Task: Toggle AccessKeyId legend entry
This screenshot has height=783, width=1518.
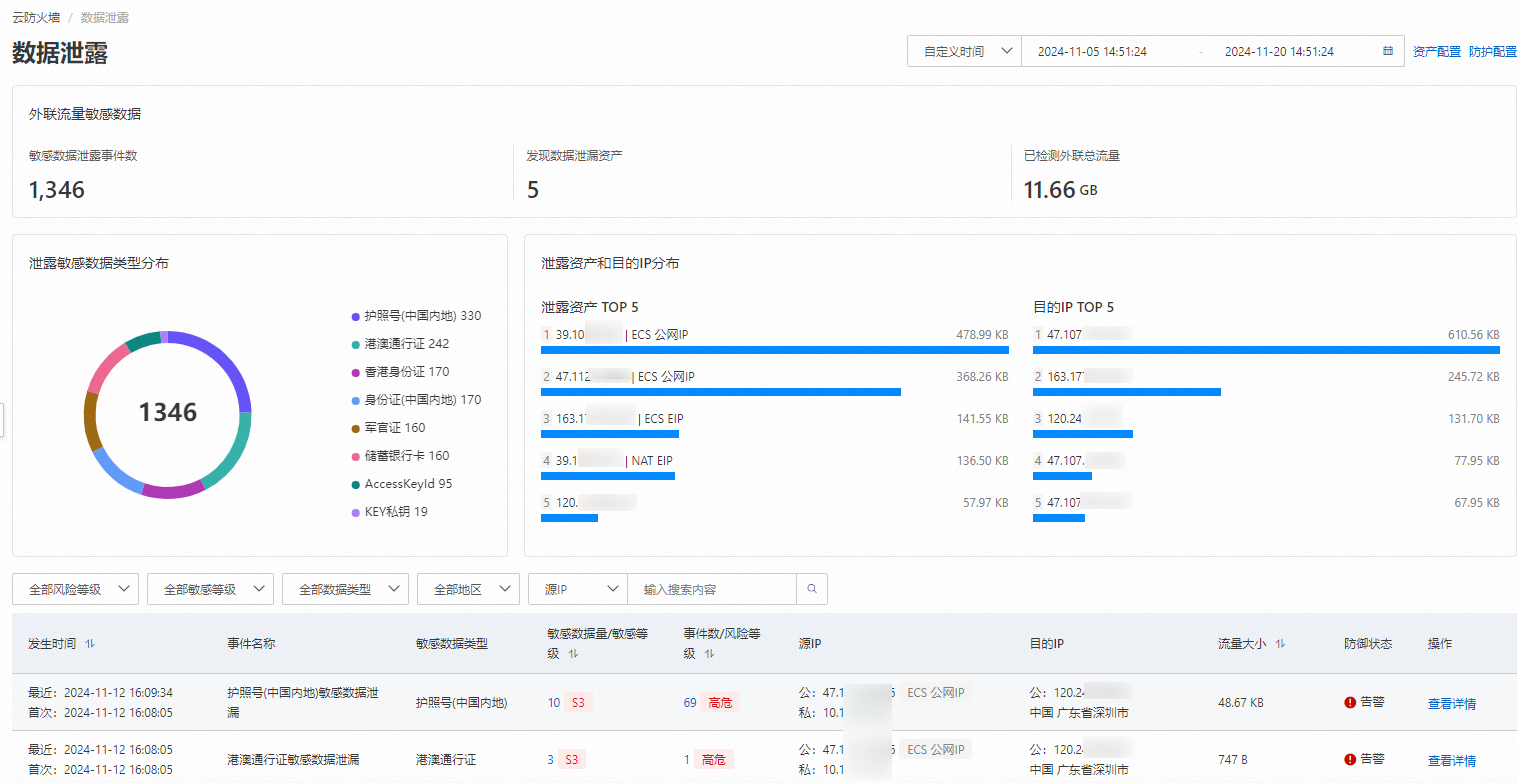Action: point(401,484)
